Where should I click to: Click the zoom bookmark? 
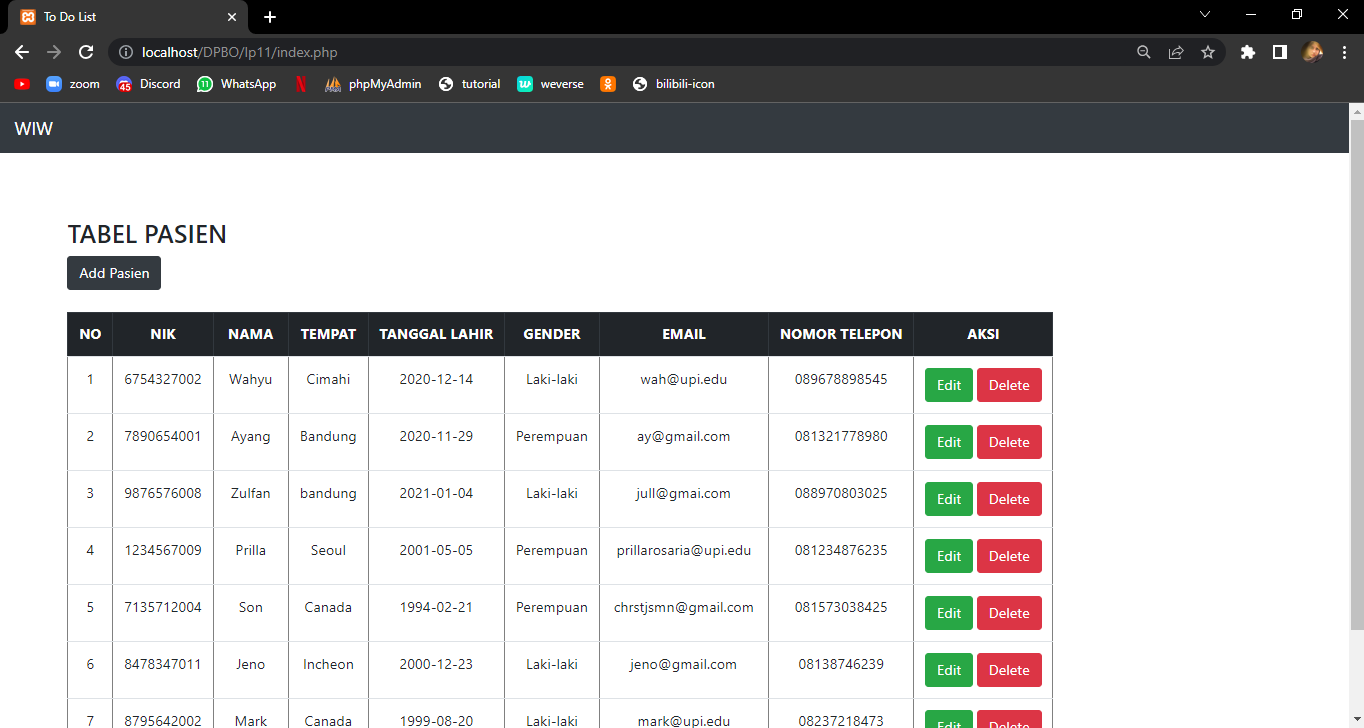tap(72, 84)
